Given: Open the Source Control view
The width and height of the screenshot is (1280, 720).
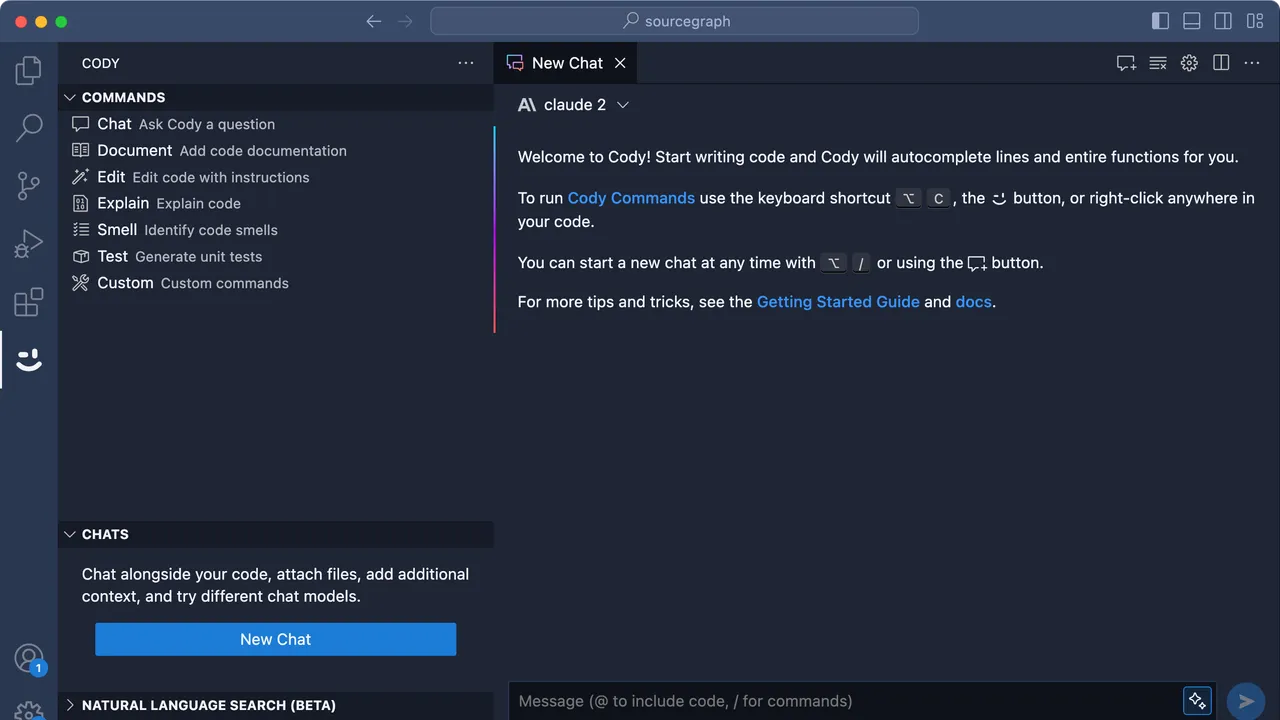Looking at the screenshot, I should point(29,185).
